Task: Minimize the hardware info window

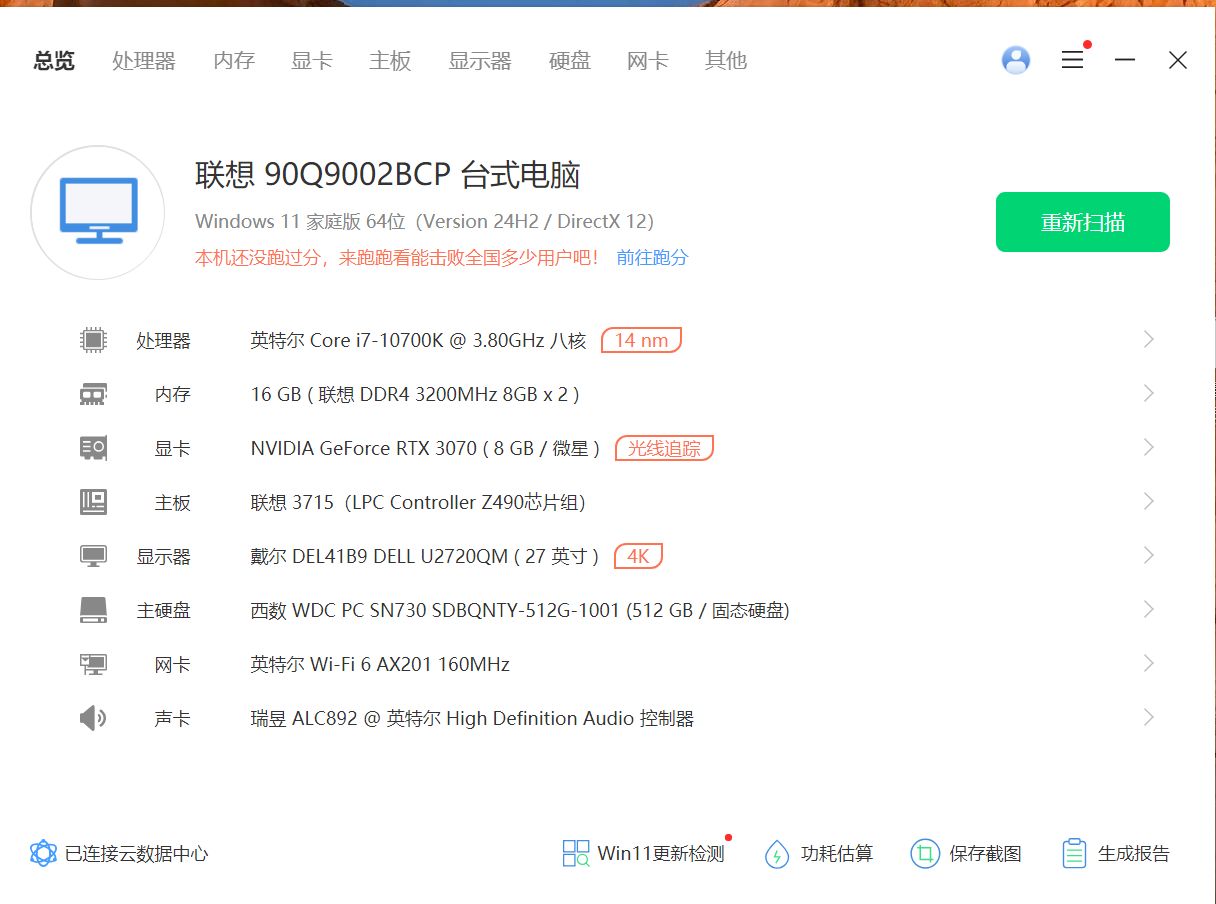Action: point(1125,60)
